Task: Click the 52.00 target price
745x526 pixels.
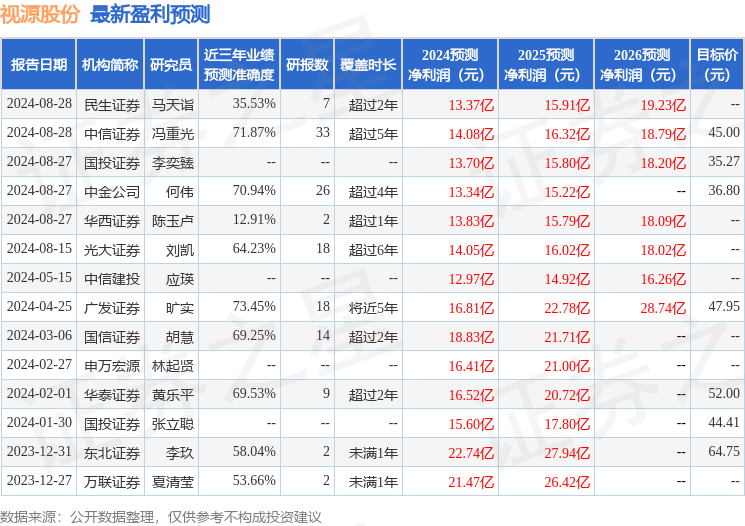Action: click(x=724, y=393)
